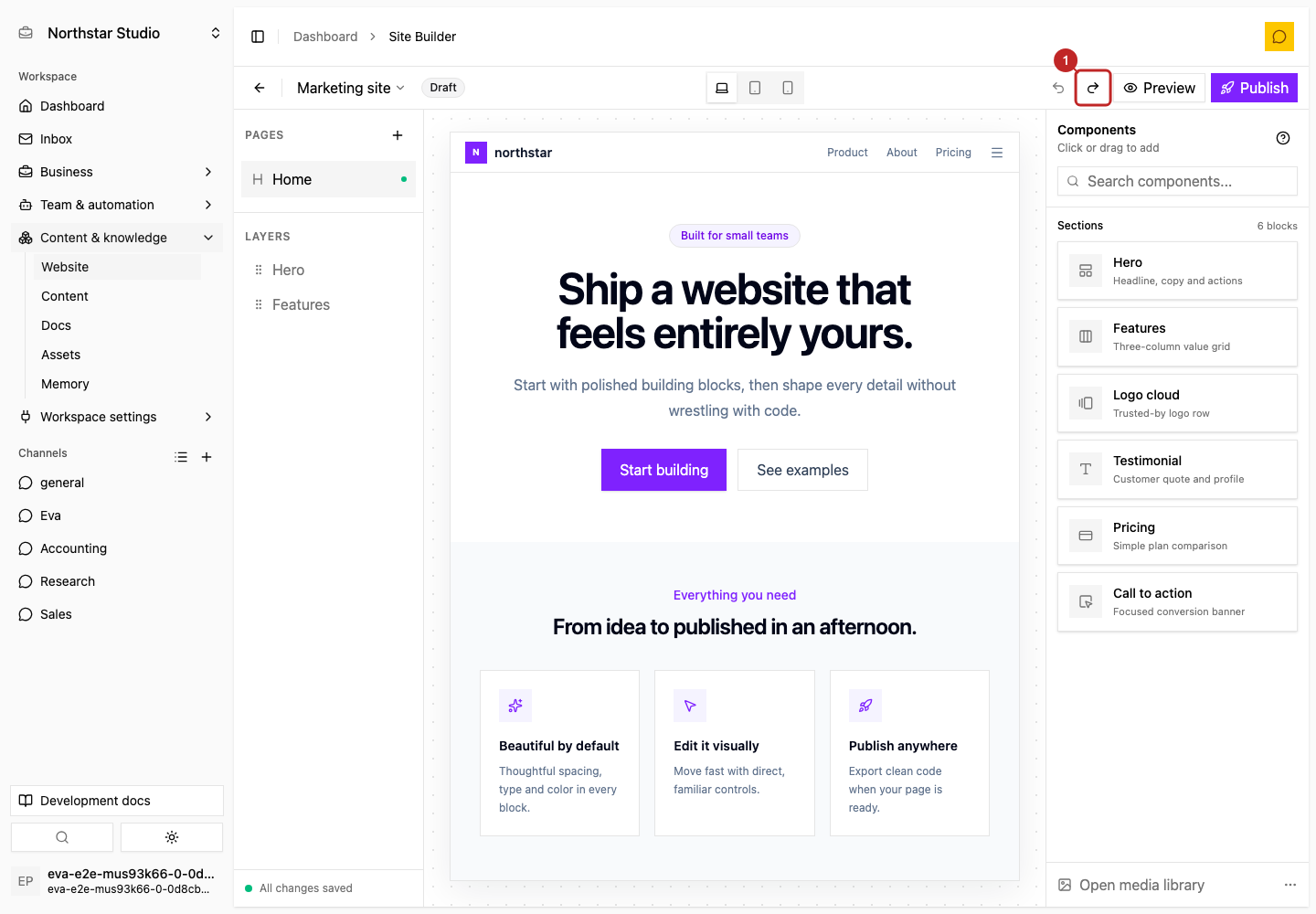Image resolution: width=1316 pixels, height=914 pixels.
Task: Click the back arrow beside Marketing site
Action: (x=260, y=88)
